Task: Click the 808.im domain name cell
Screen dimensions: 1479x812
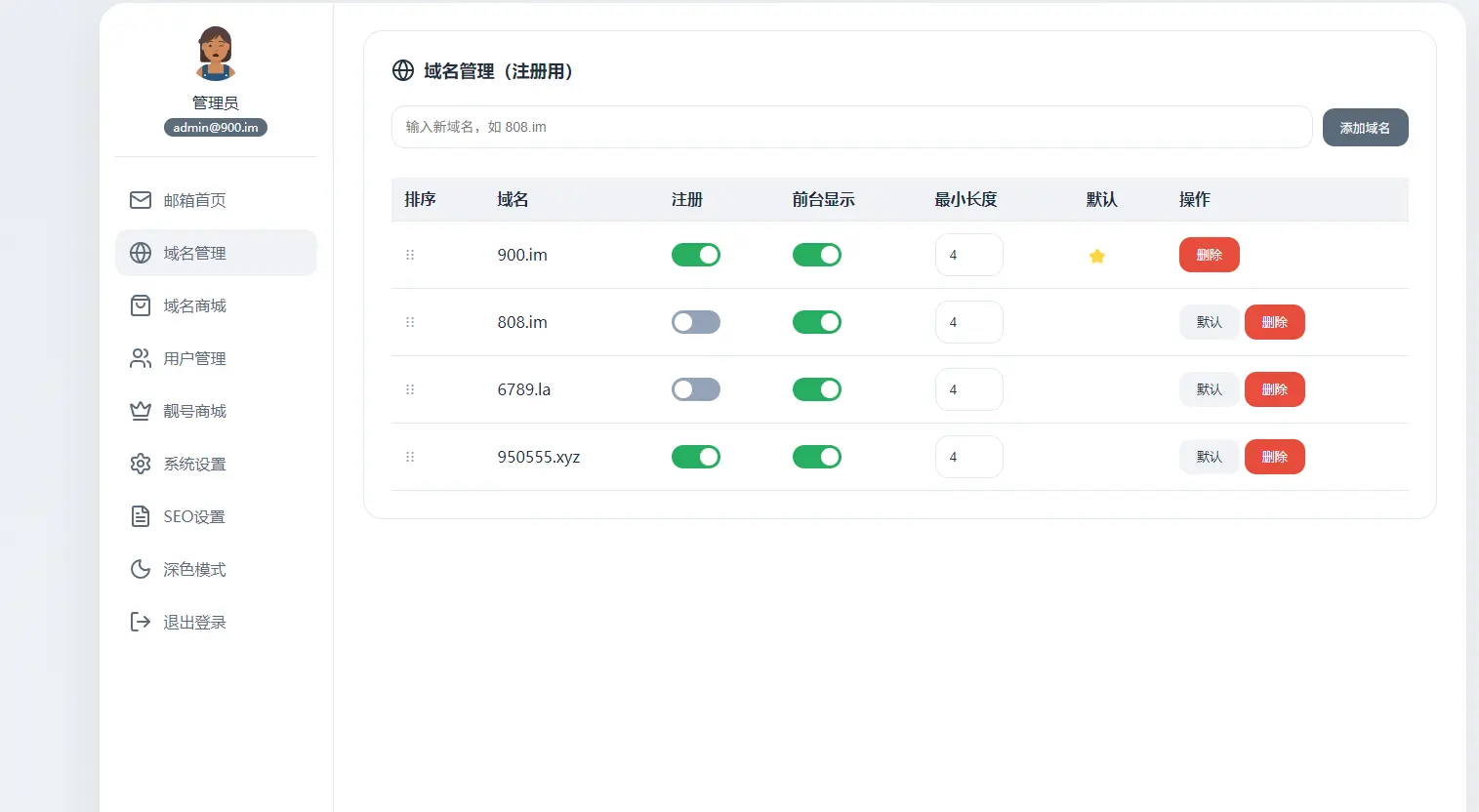Action: pos(522,322)
